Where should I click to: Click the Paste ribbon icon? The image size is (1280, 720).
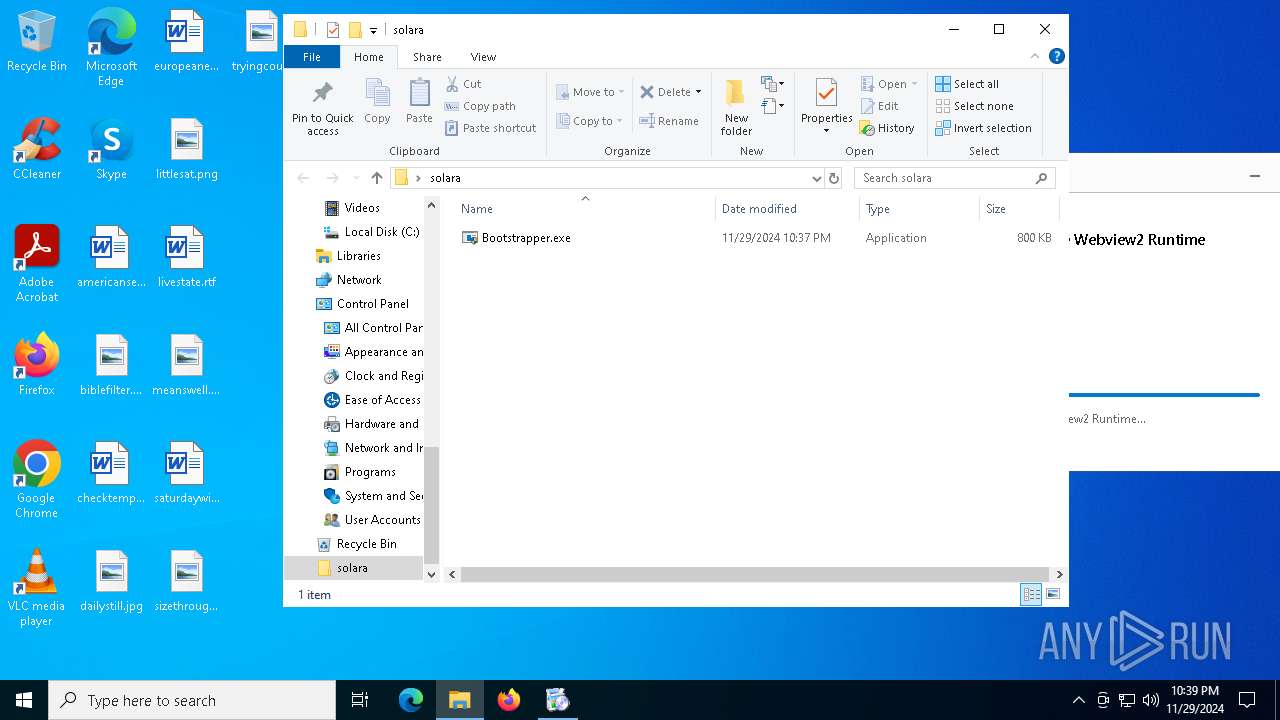(419, 102)
